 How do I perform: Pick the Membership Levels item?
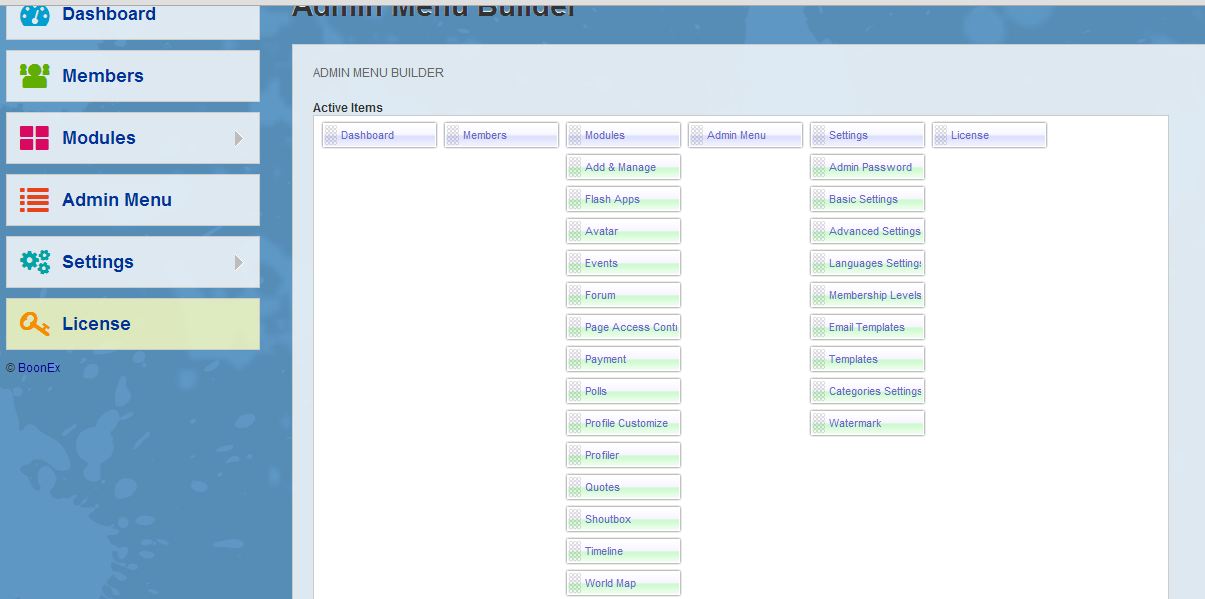tap(874, 296)
